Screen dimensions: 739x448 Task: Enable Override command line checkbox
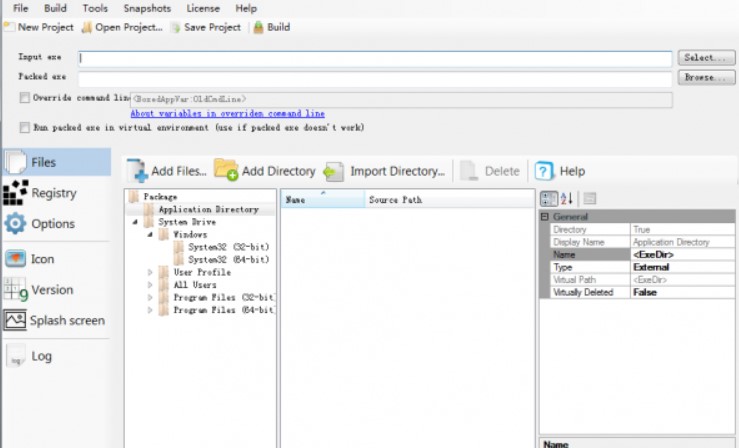[x=25, y=98]
